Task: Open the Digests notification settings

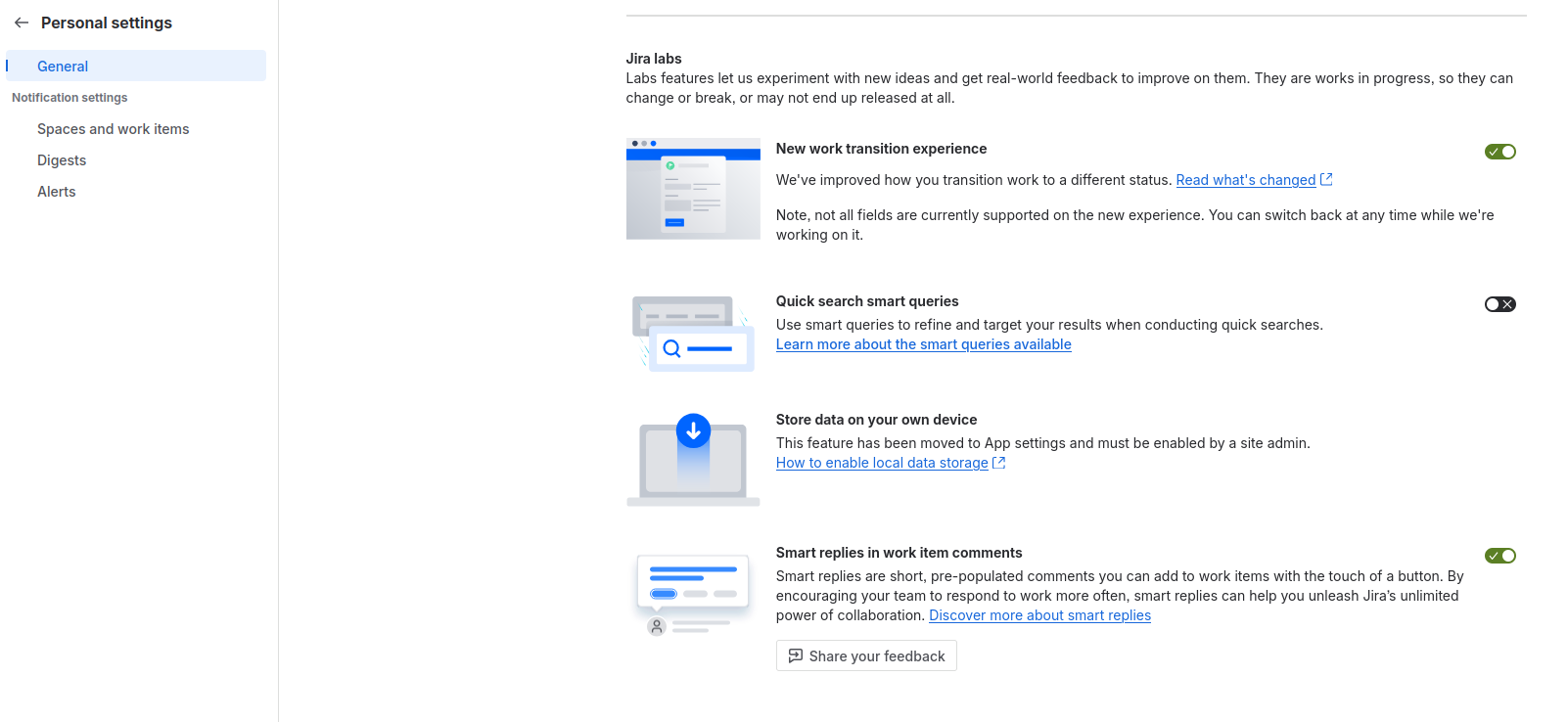Action: 61,159
